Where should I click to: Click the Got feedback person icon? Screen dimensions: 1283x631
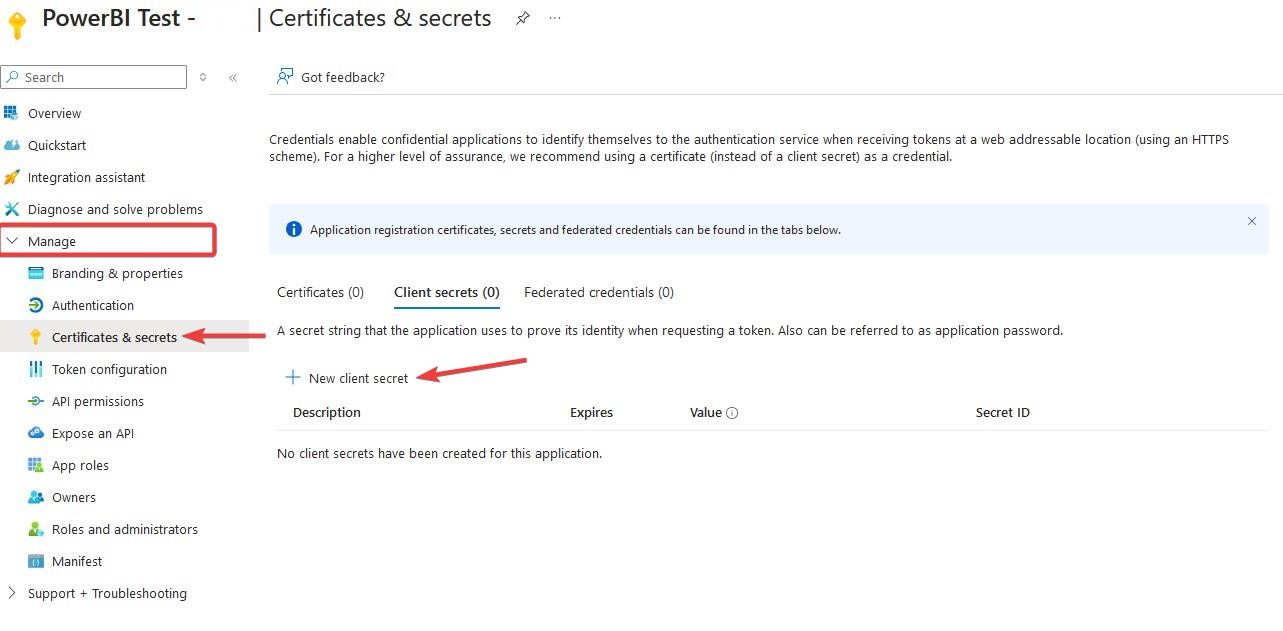(x=285, y=77)
